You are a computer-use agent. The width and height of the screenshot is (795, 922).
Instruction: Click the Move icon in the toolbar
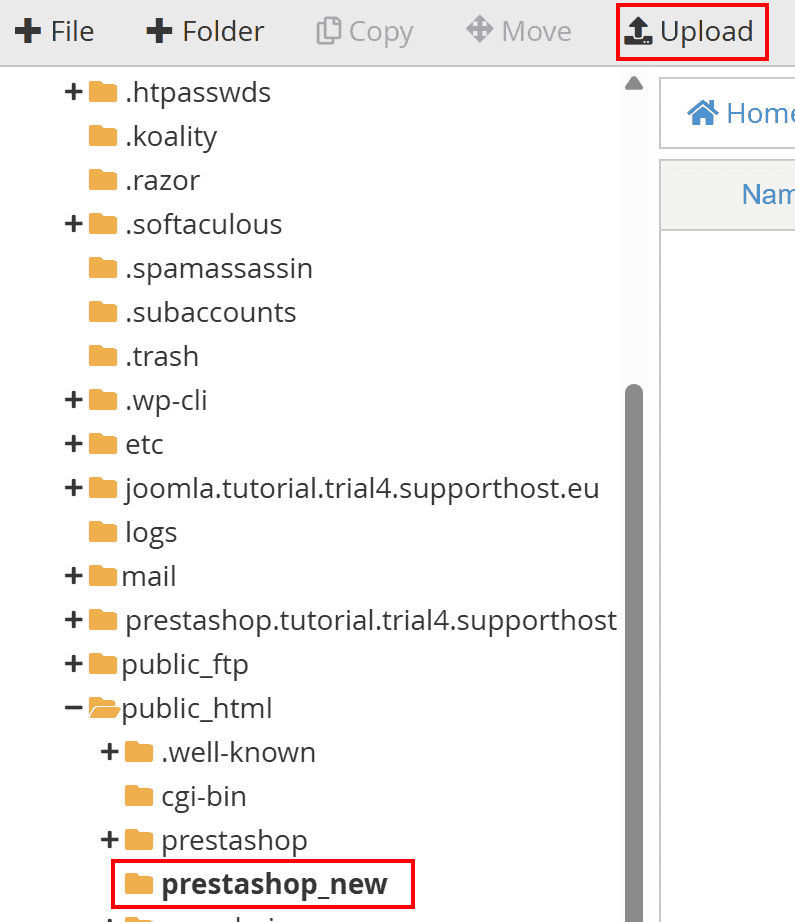pos(481,30)
